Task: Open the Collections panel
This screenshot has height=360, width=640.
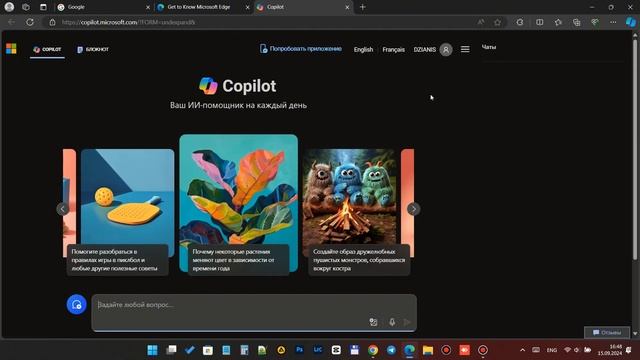Action: 576,22
